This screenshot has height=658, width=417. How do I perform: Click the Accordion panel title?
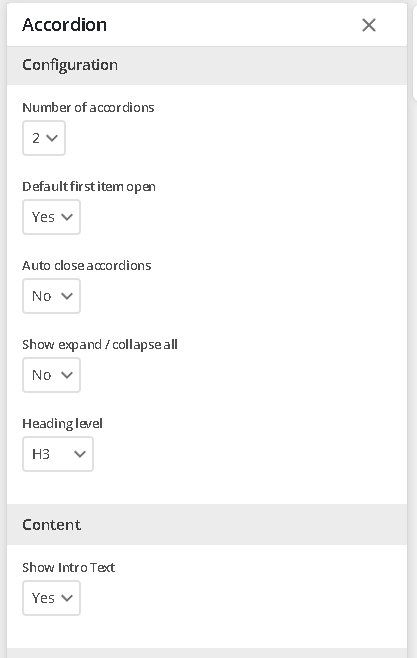65,25
